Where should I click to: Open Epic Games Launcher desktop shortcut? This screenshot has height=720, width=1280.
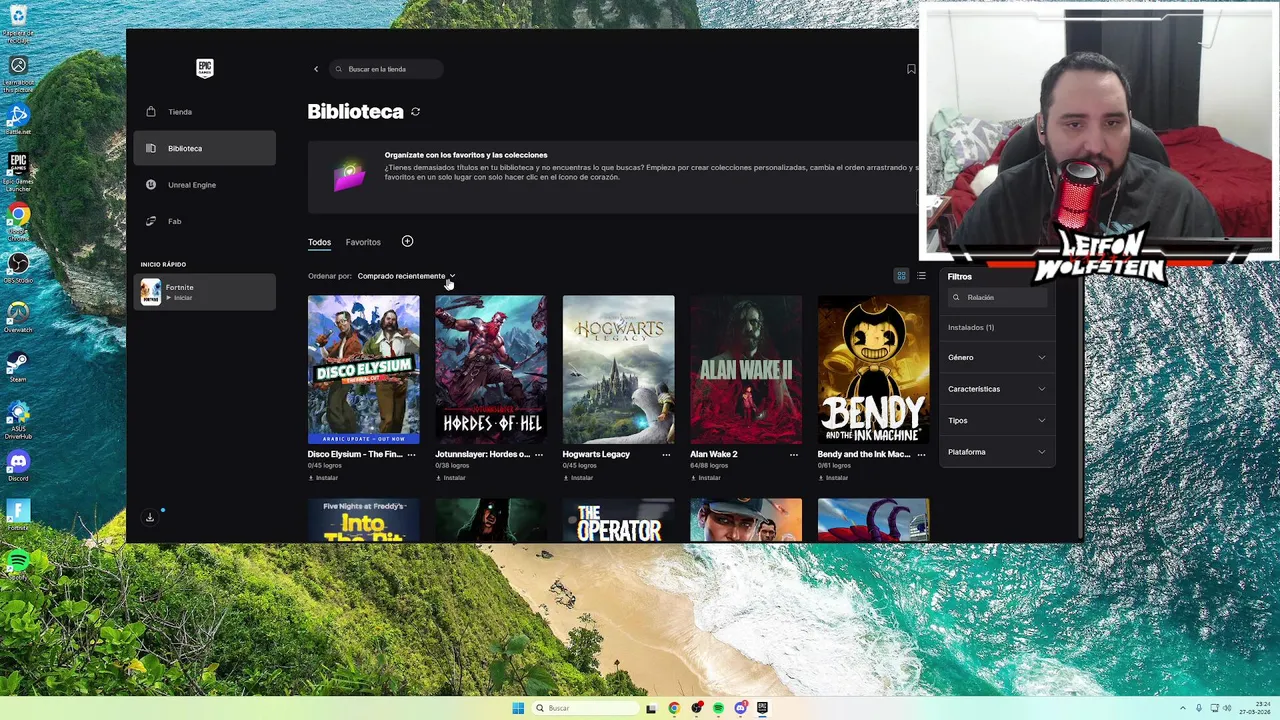pos(18,171)
